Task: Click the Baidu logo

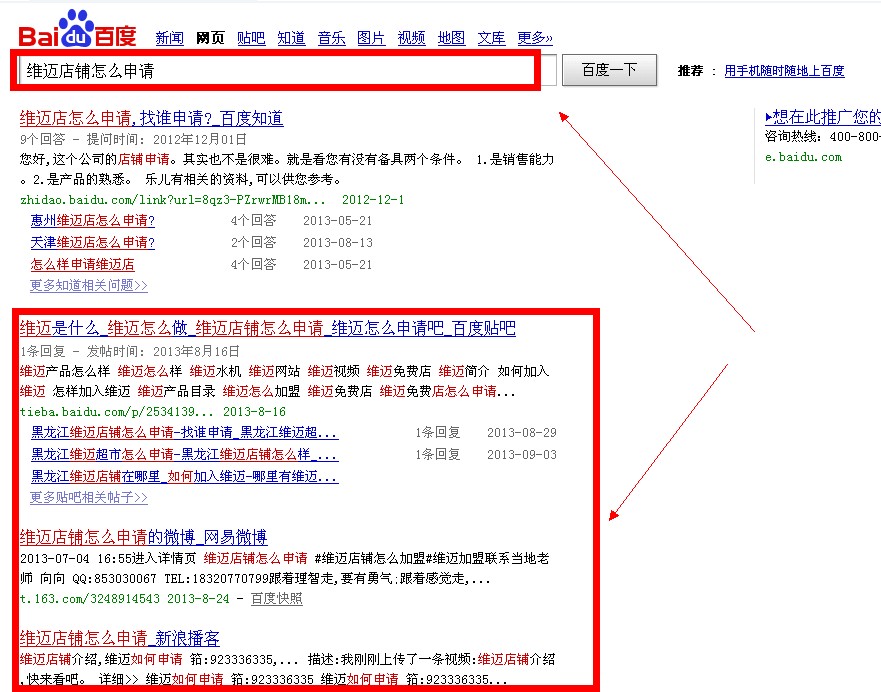Action: [x=78, y=30]
